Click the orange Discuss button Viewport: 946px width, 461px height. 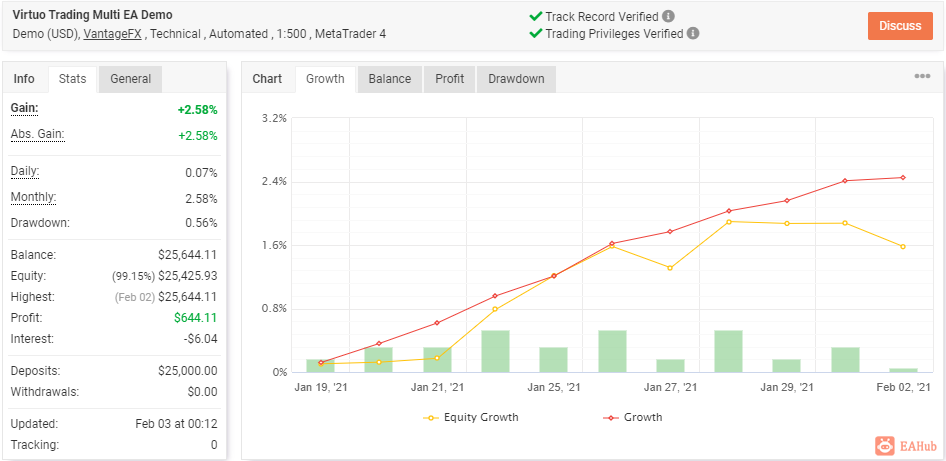click(x=900, y=26)
